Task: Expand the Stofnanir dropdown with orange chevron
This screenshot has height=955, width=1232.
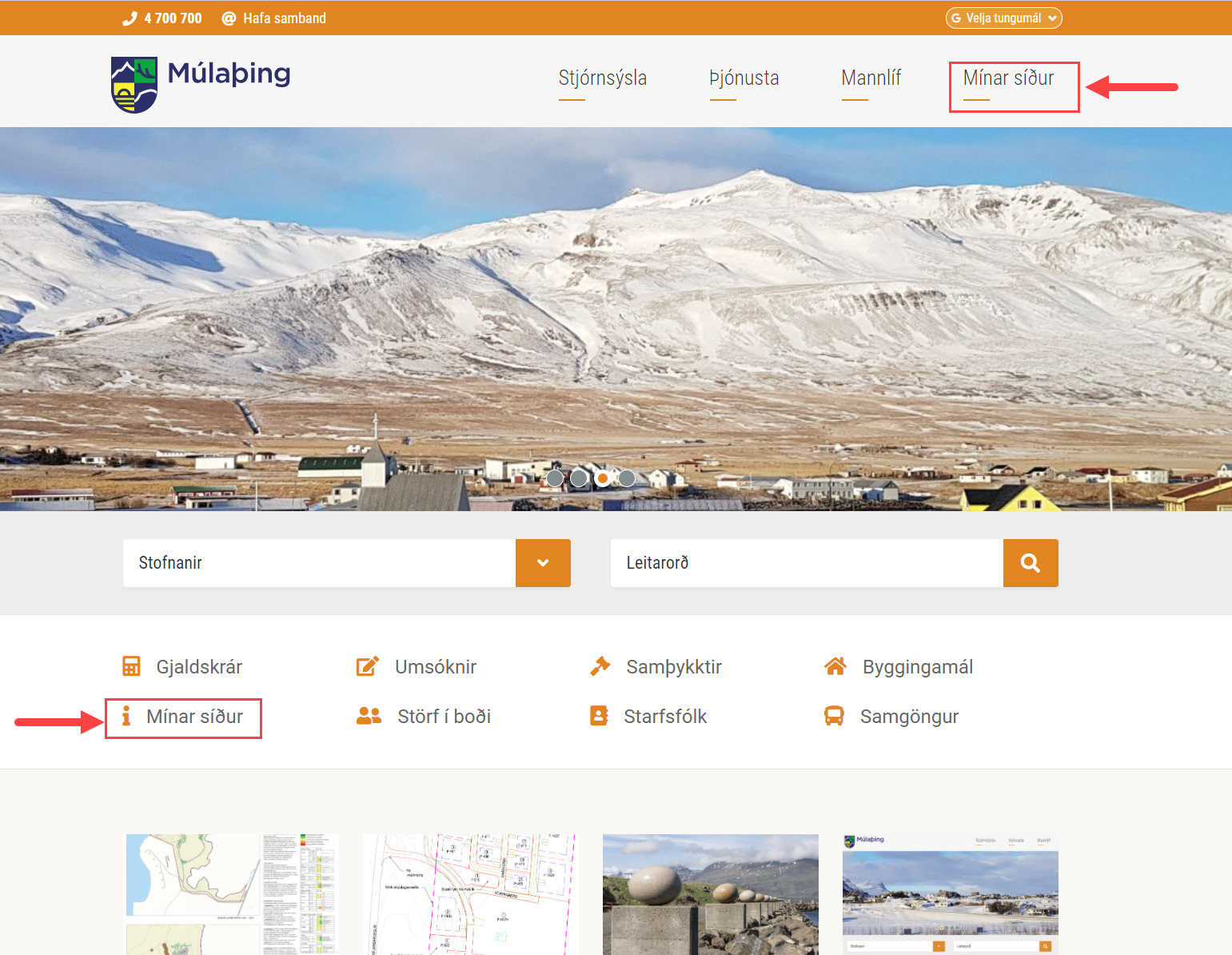Action: tap(543, 563)
